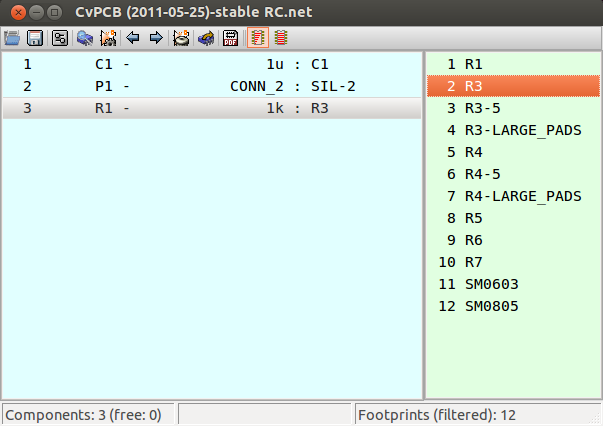Select component row C1 1u
Screen dimensions: 603x426
click(212, 64)
